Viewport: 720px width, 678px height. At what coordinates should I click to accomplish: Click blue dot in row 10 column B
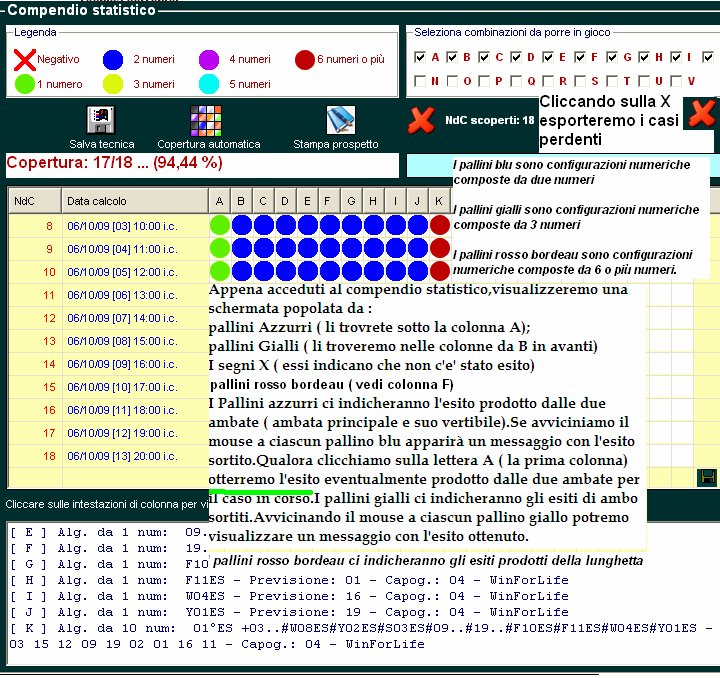click(x=241, y=271)
